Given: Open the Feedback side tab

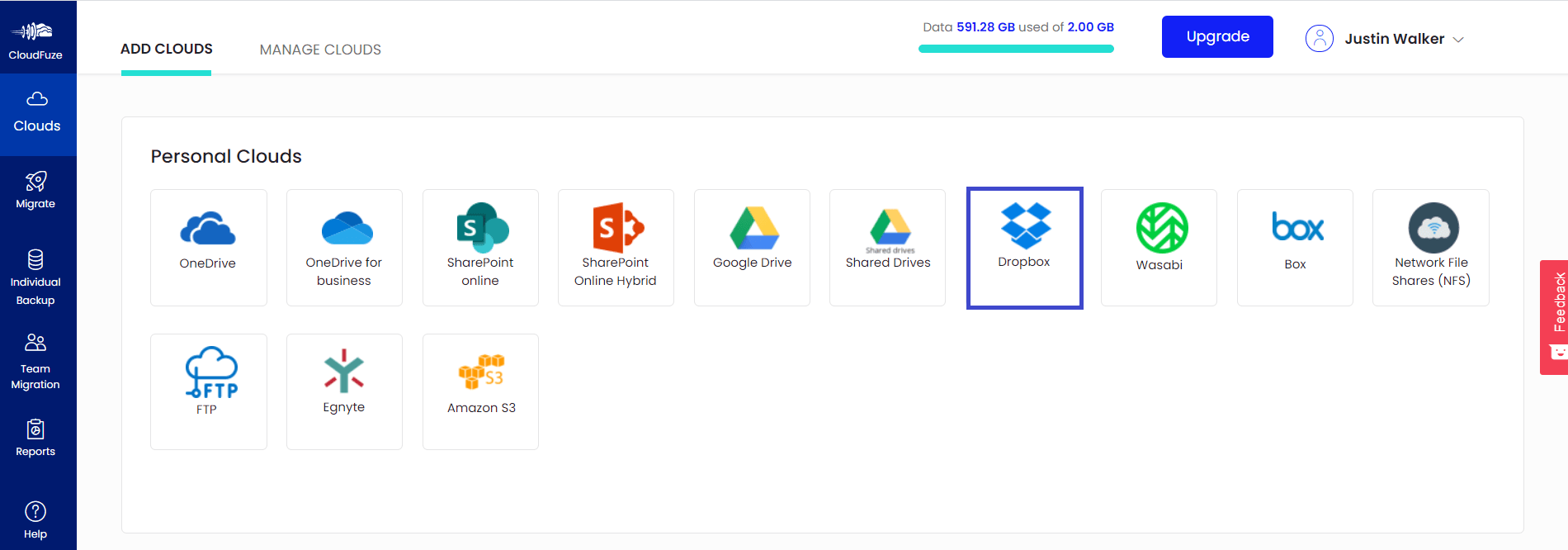Looking at the screenshot, I should (x=1554, y=317).
